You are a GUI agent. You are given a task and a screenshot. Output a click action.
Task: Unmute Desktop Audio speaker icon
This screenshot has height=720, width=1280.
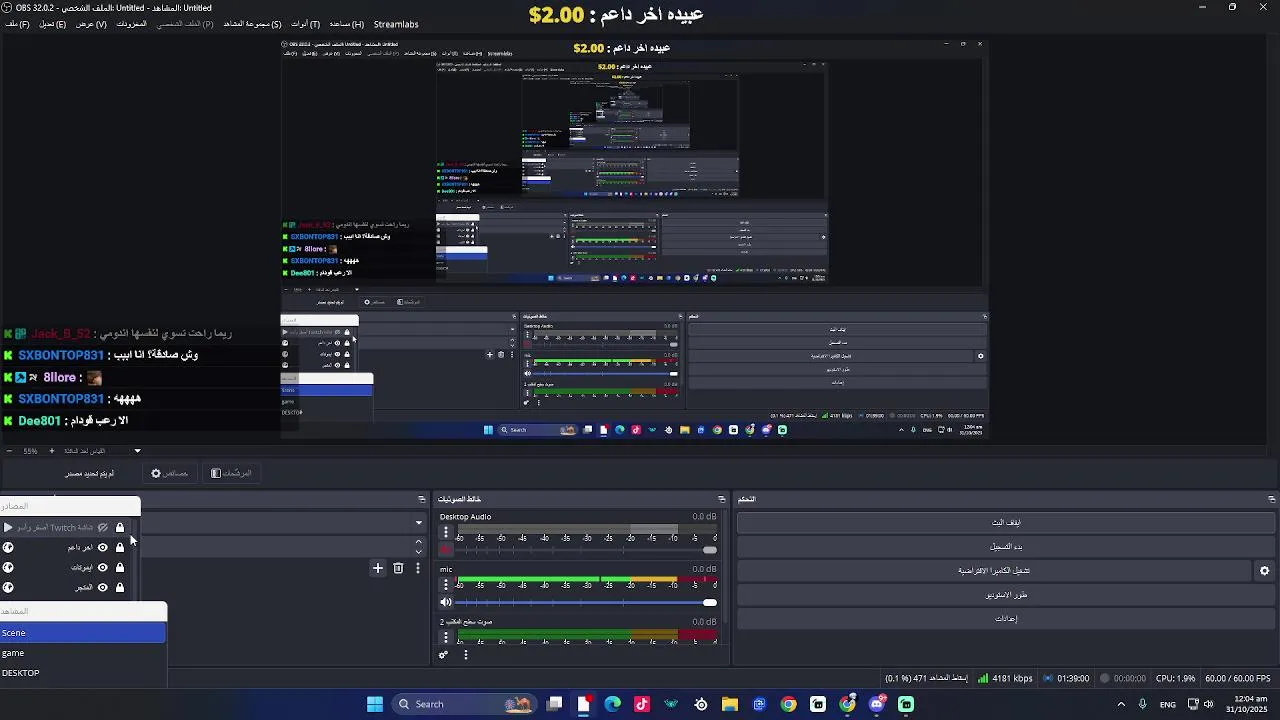click(x=446, y=550)
